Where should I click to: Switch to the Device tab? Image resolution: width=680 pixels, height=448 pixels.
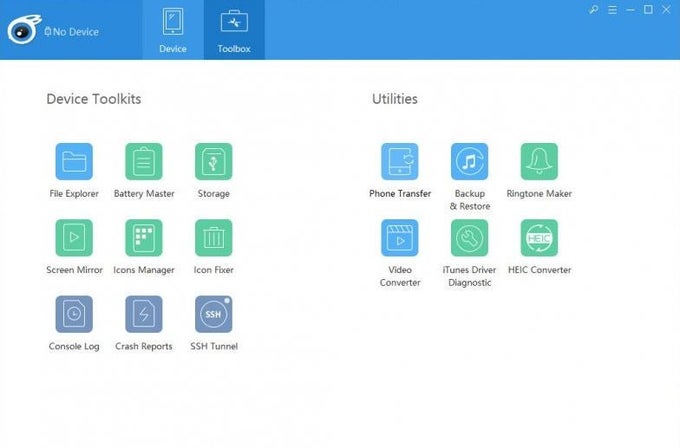click(172, 30)
